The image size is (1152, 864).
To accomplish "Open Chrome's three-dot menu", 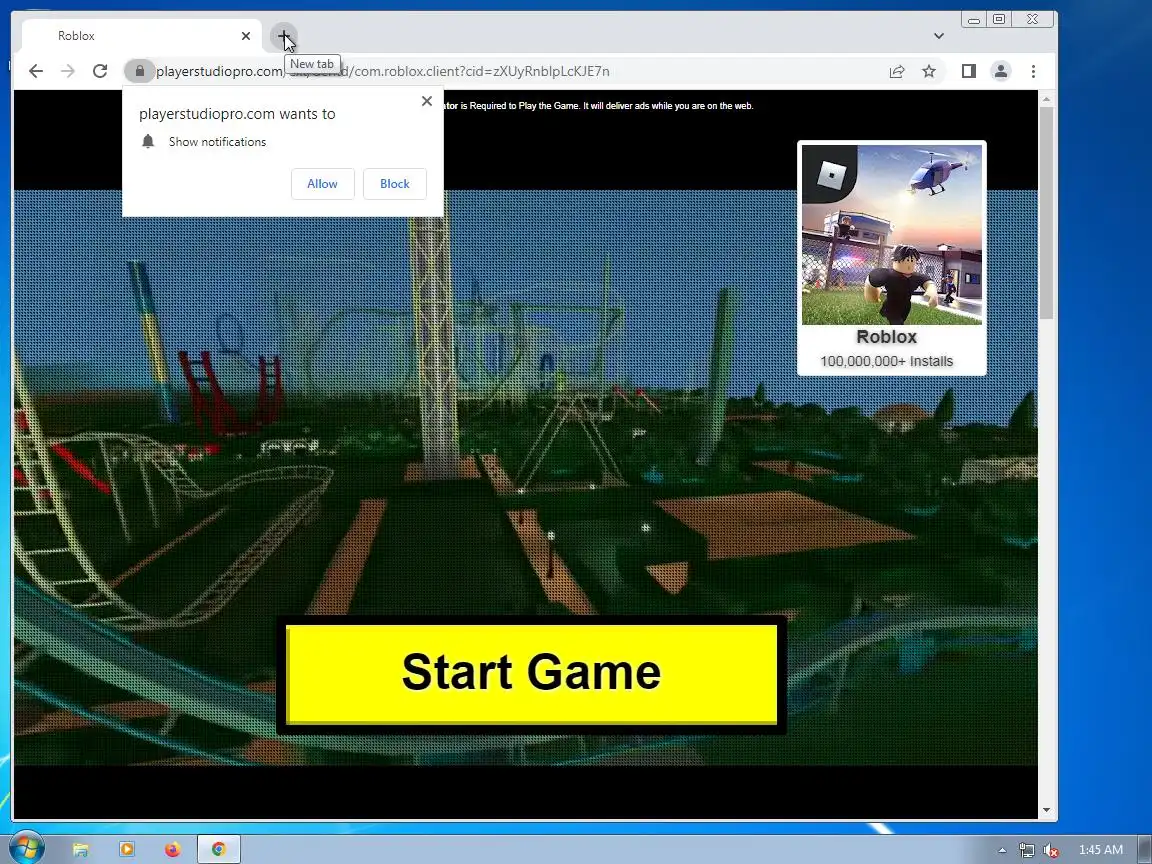I will coord(1033,71).
